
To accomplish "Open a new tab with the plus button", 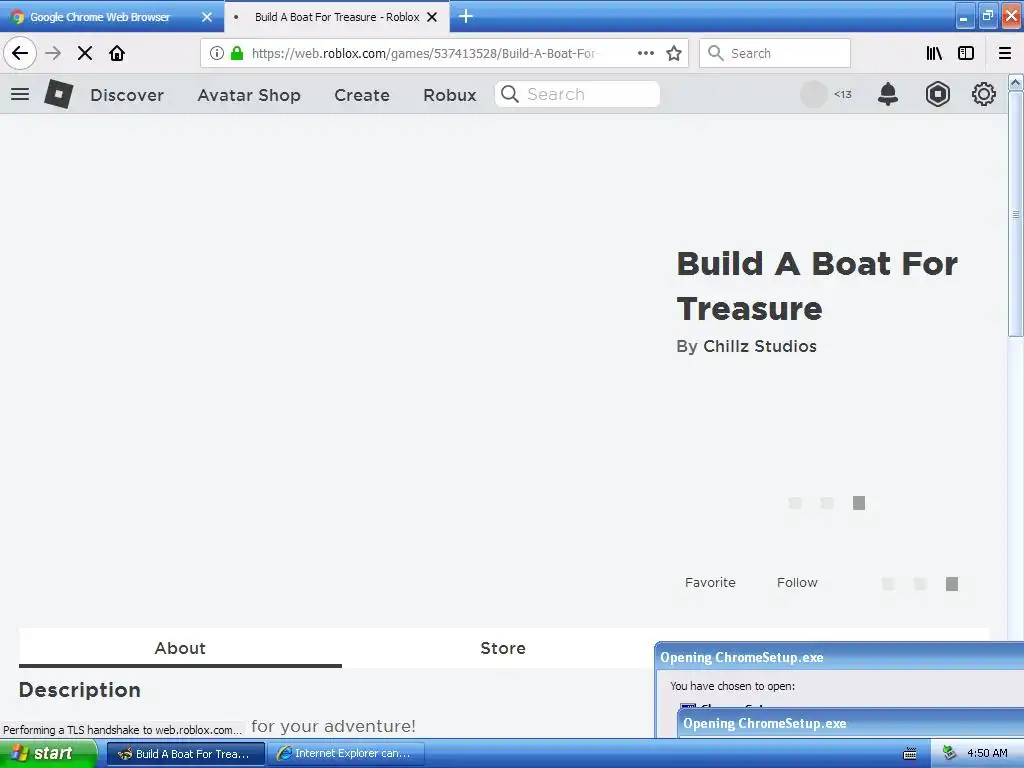I will pyautogui.click(x=466, y=16).
